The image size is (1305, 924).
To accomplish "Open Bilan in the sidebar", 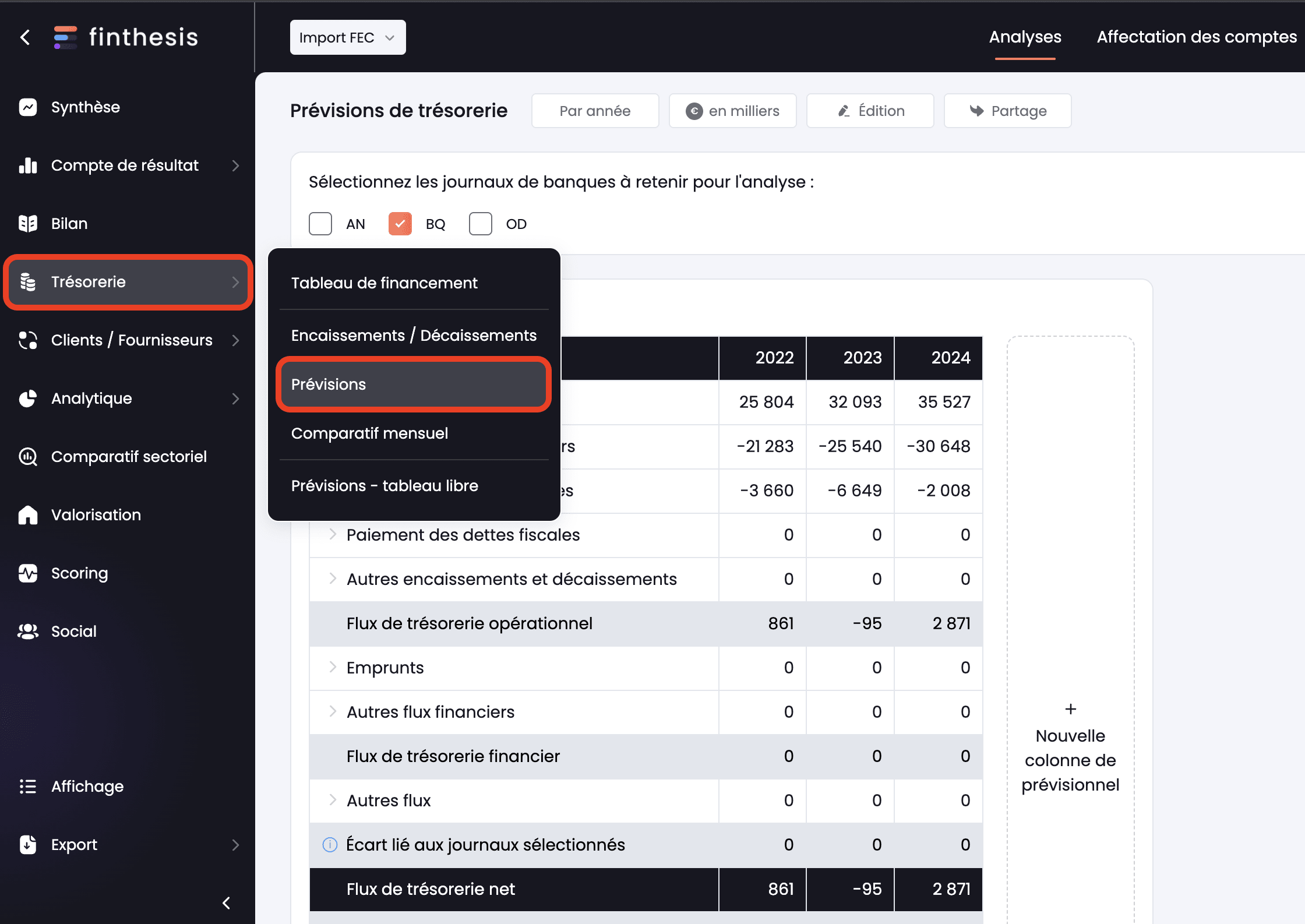I will coord(69,224).
